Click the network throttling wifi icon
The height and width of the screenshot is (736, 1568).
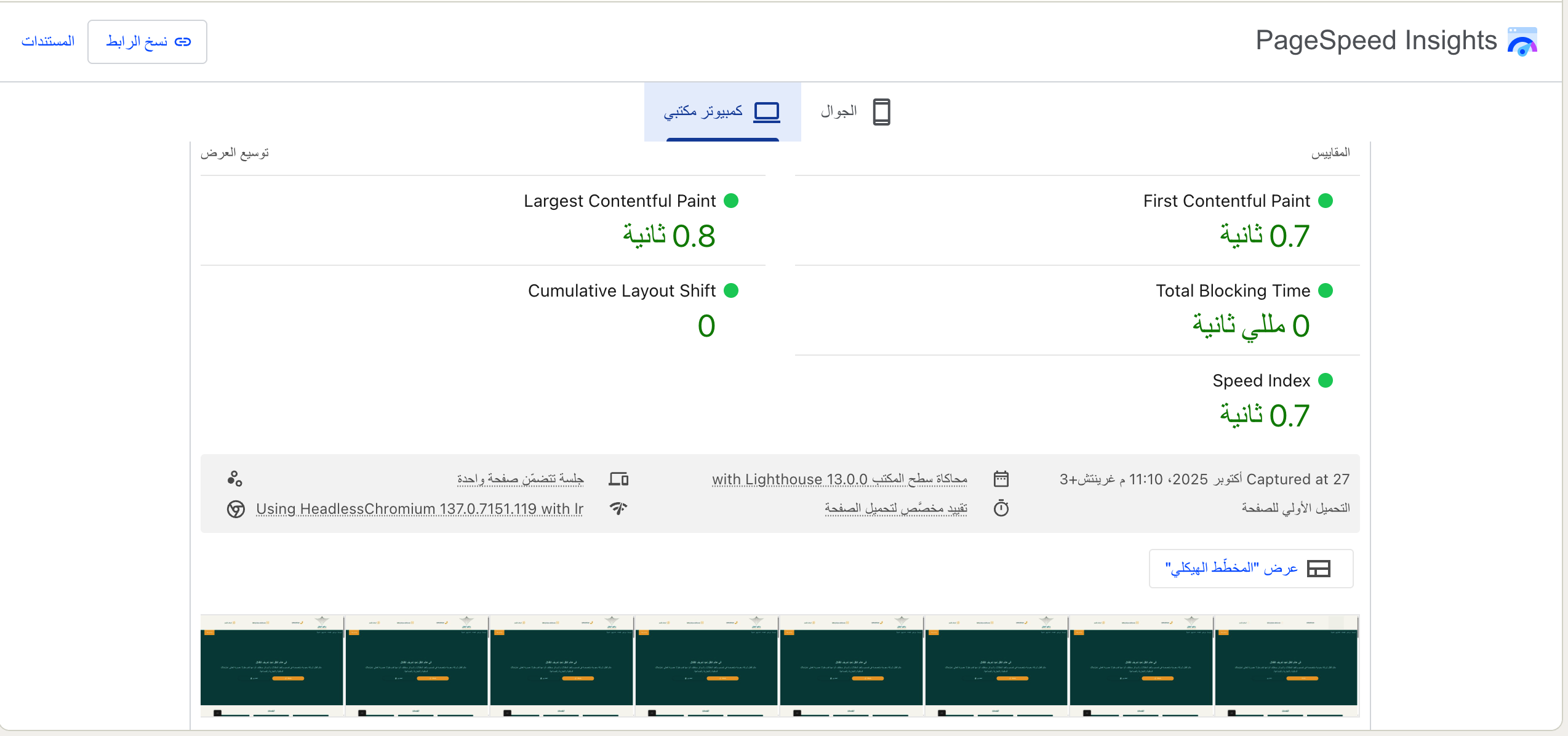click(x=618, y=508)
